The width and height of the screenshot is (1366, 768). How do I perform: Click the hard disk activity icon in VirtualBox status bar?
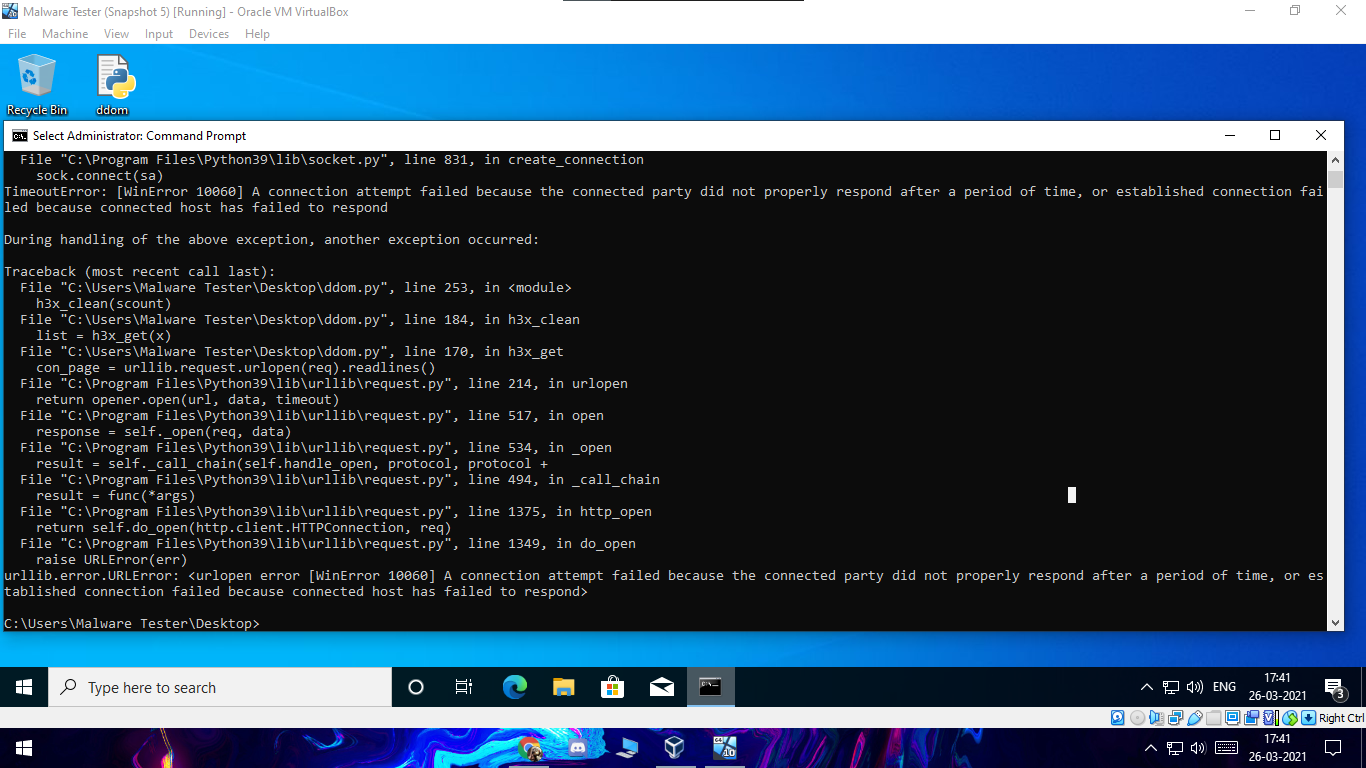click(1118, 717)
